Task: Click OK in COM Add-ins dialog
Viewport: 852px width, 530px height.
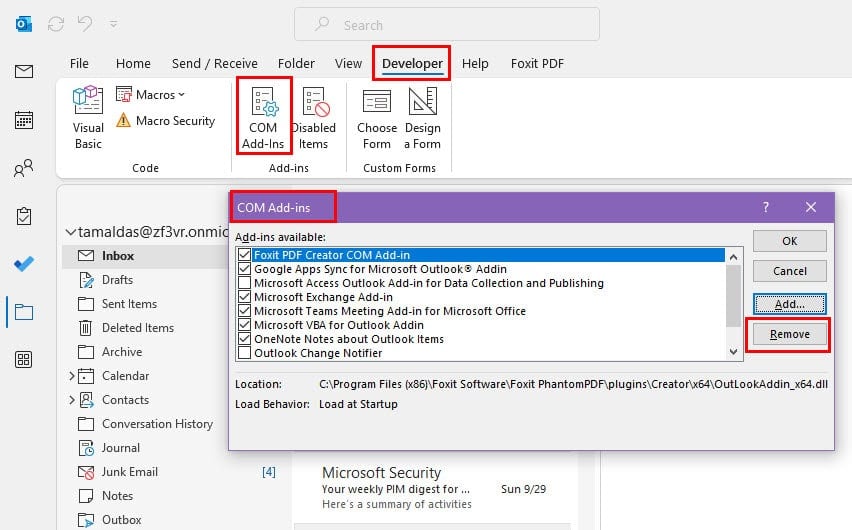Action: [790, 241]
